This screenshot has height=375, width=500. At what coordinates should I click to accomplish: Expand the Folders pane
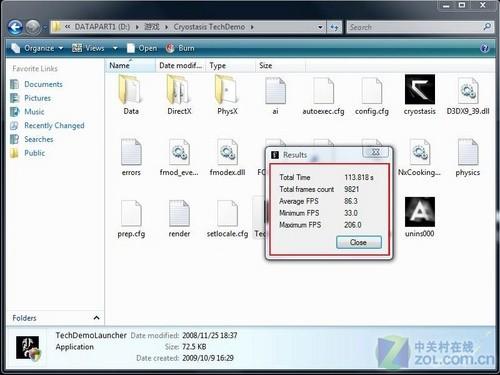click(96, 318)
